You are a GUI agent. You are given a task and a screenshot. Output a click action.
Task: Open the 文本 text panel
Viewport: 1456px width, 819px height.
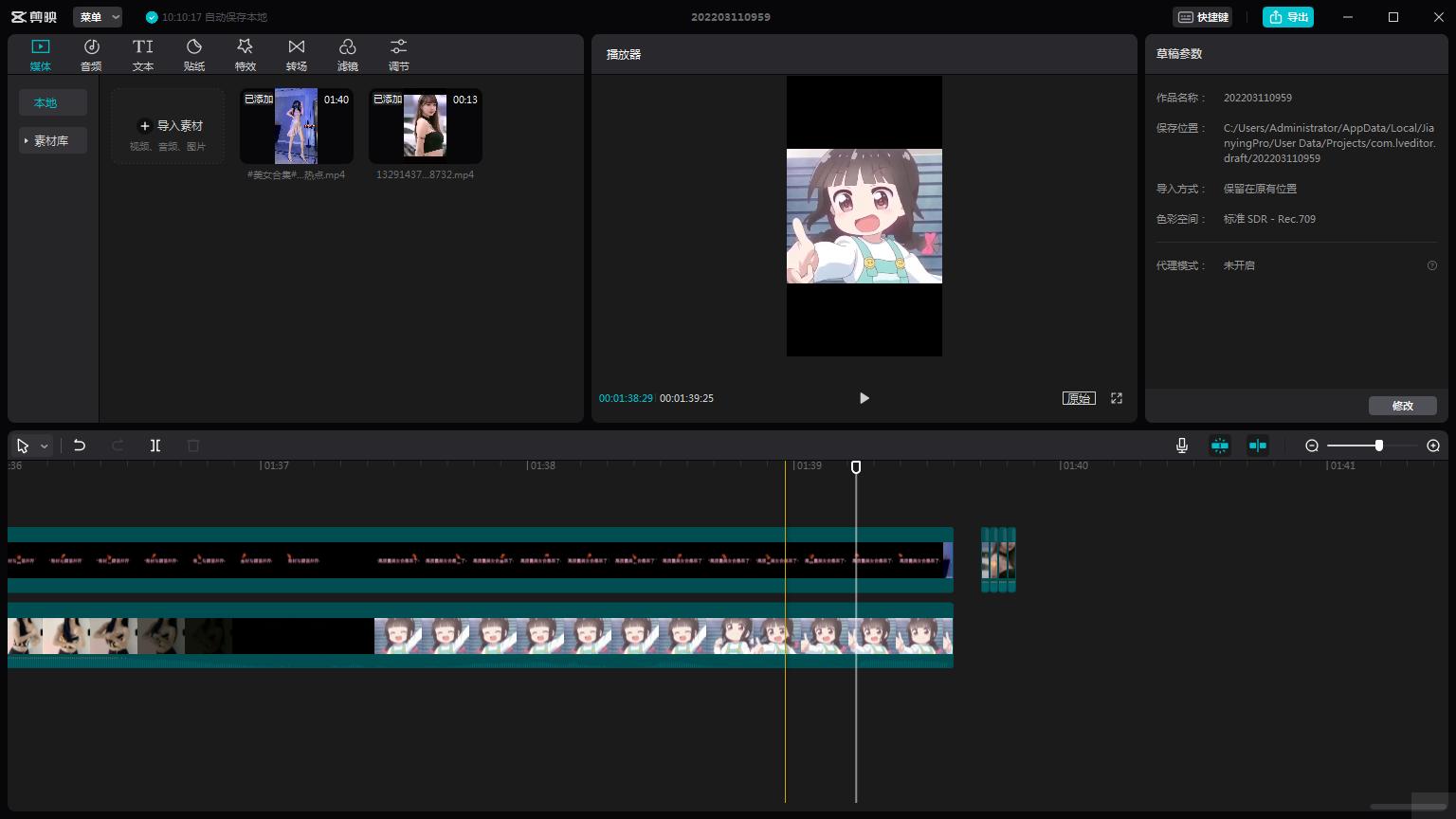tap(143, 54)
